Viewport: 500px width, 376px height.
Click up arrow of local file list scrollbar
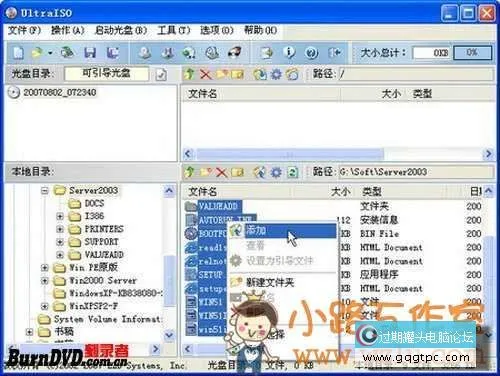click(x=488, y=191)
